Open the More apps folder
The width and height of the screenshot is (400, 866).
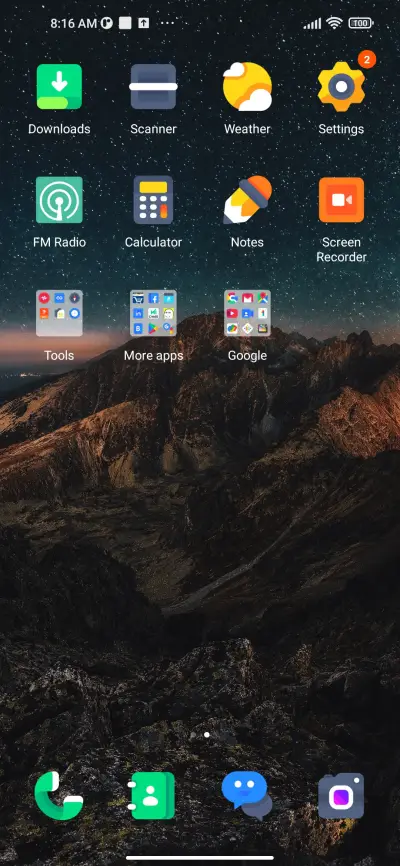click(153, 313)
